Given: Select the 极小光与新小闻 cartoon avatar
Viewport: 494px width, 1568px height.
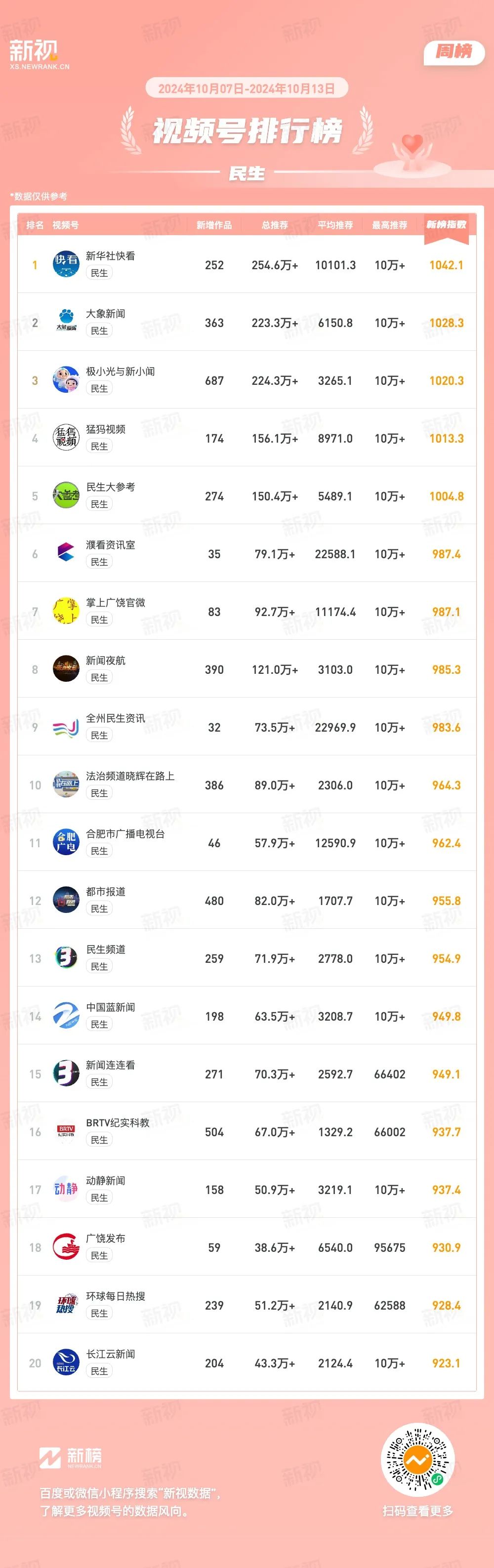Looking at the screenshot, I should click(66, 380).
